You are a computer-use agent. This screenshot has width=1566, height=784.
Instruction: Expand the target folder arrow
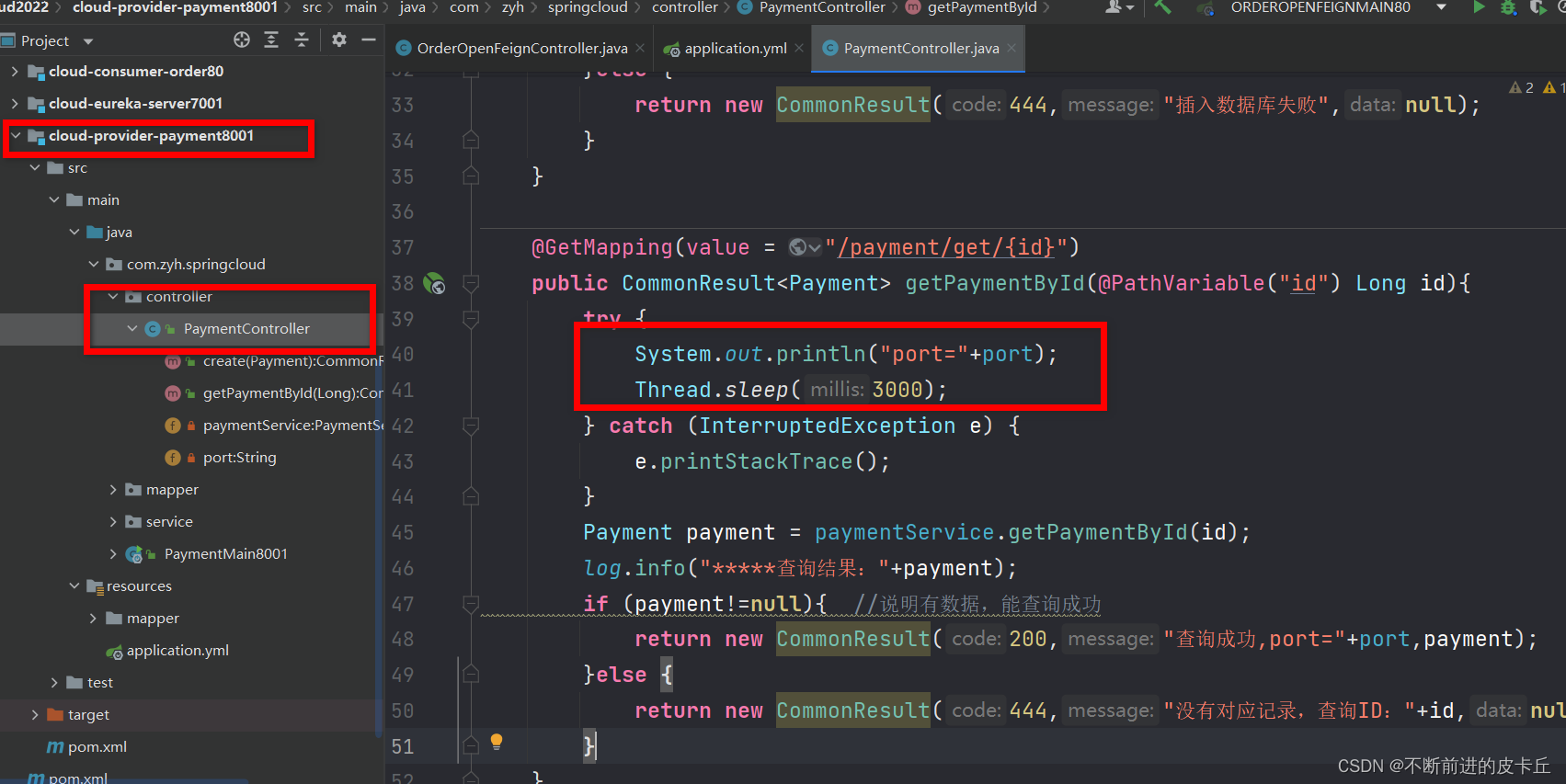click(x=35, y=714)
